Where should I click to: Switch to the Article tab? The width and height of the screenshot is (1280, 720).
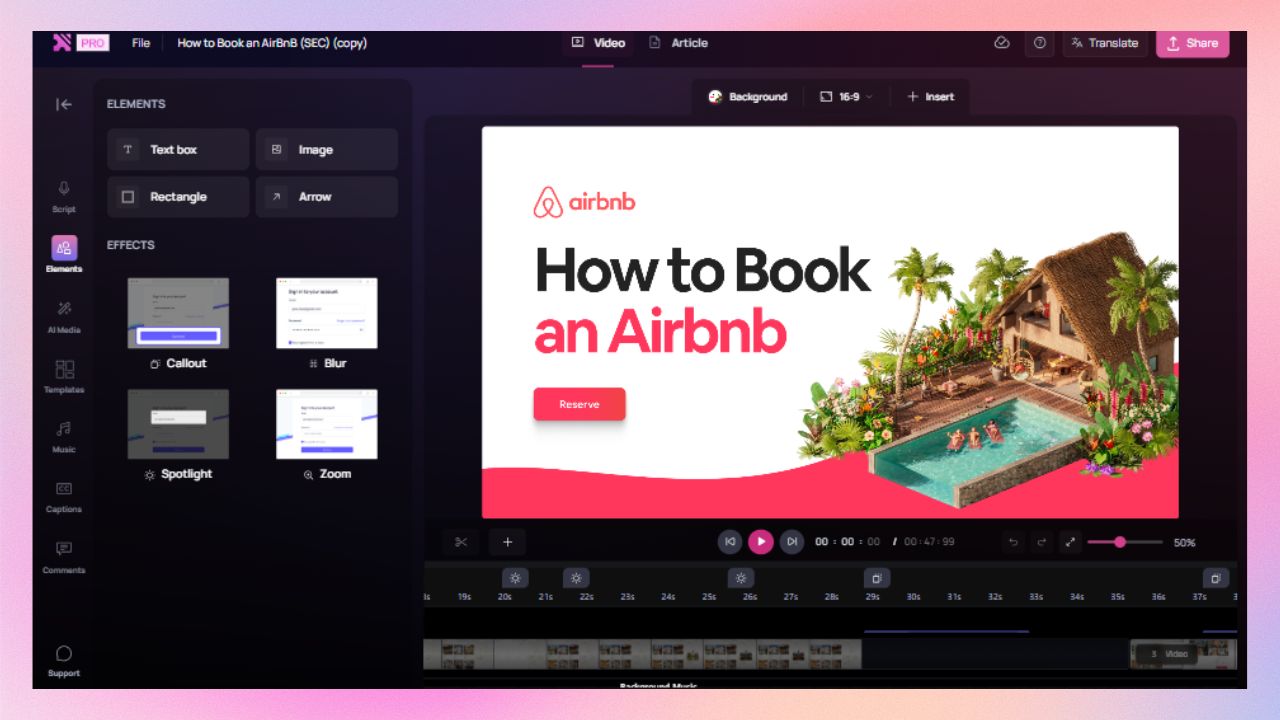(679, 43)
